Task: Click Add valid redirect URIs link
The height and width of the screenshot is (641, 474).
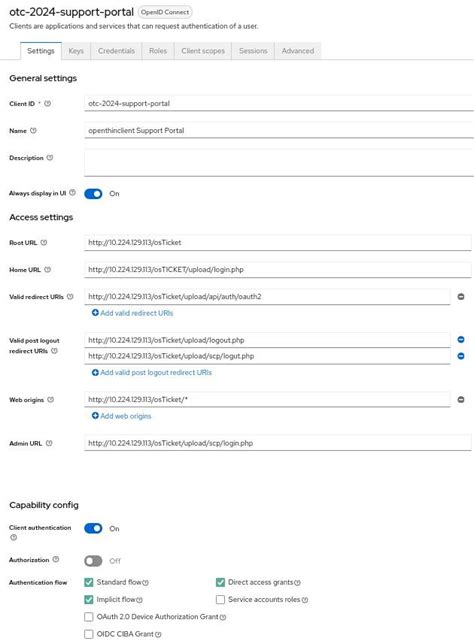Action: click(x=133, y=313)
